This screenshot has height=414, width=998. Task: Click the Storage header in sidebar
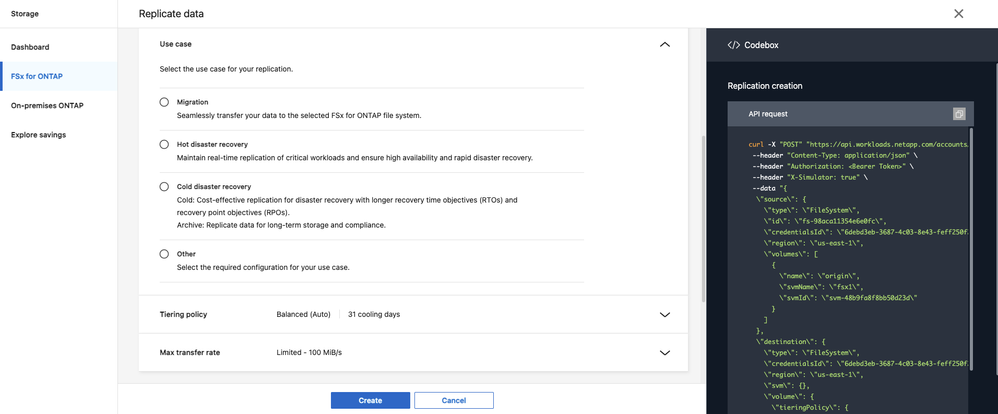coord(25,14)
